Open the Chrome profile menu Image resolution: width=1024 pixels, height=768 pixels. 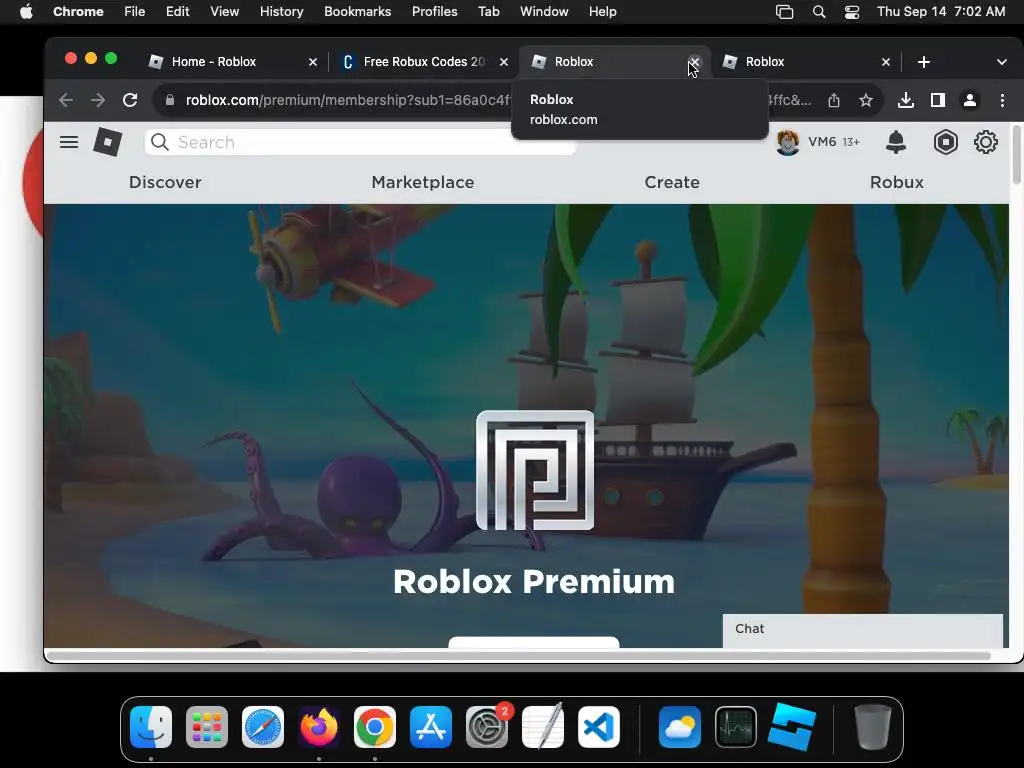pos(970,100)
